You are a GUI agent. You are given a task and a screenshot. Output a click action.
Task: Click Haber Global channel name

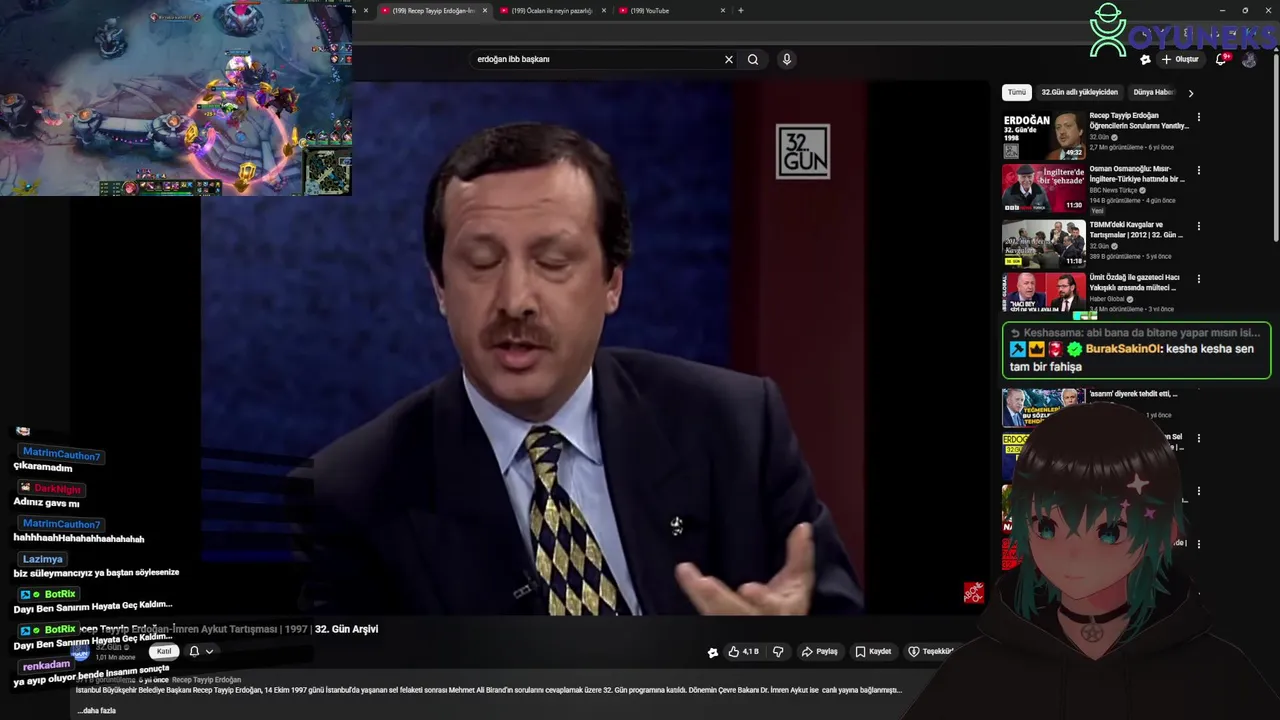point(1107,299)
